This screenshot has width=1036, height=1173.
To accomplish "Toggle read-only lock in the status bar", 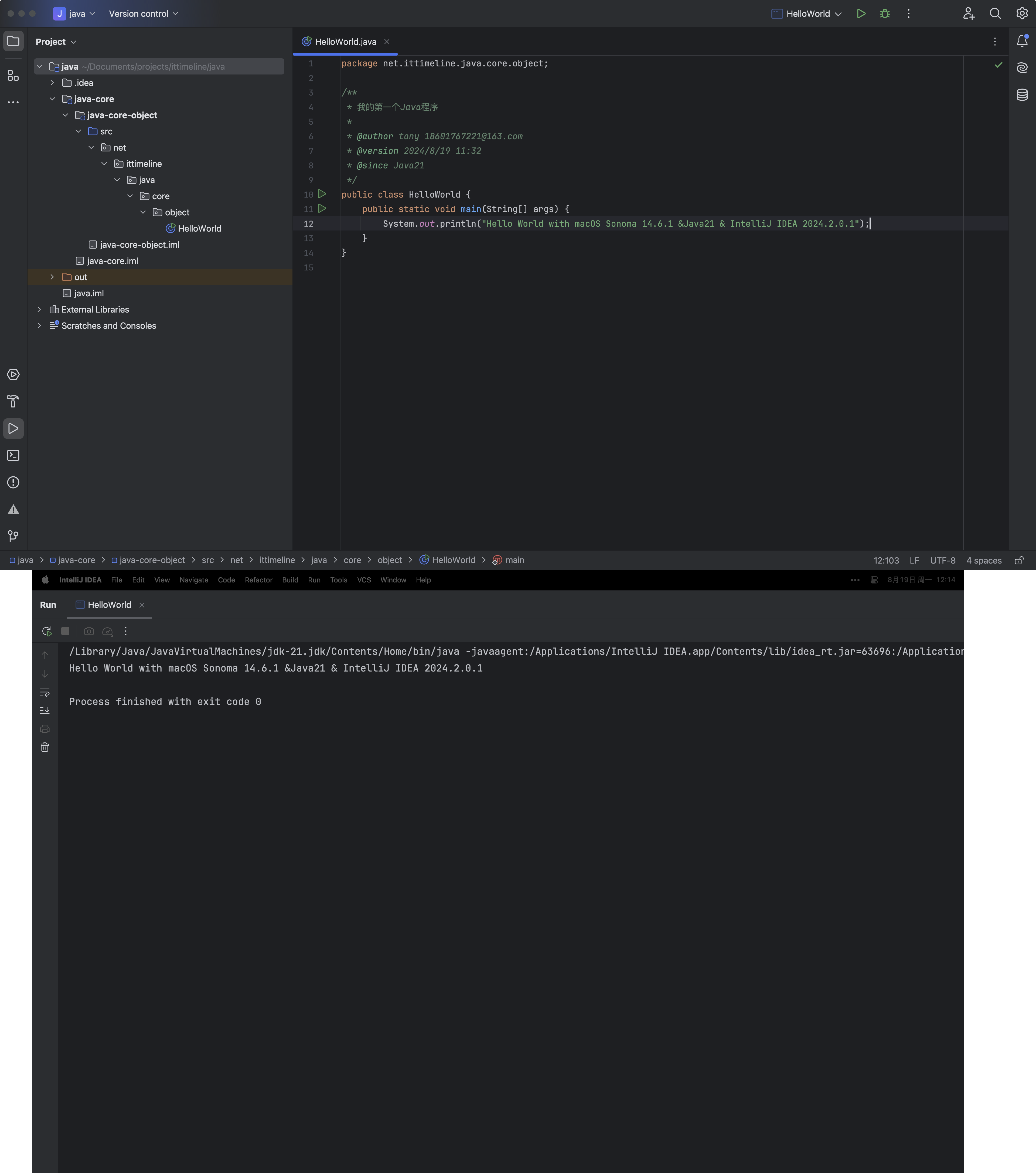I will 1019,561.
